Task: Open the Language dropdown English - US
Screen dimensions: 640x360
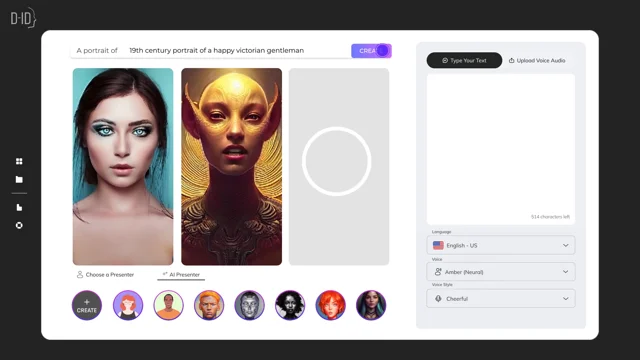Action: (501, 245)
